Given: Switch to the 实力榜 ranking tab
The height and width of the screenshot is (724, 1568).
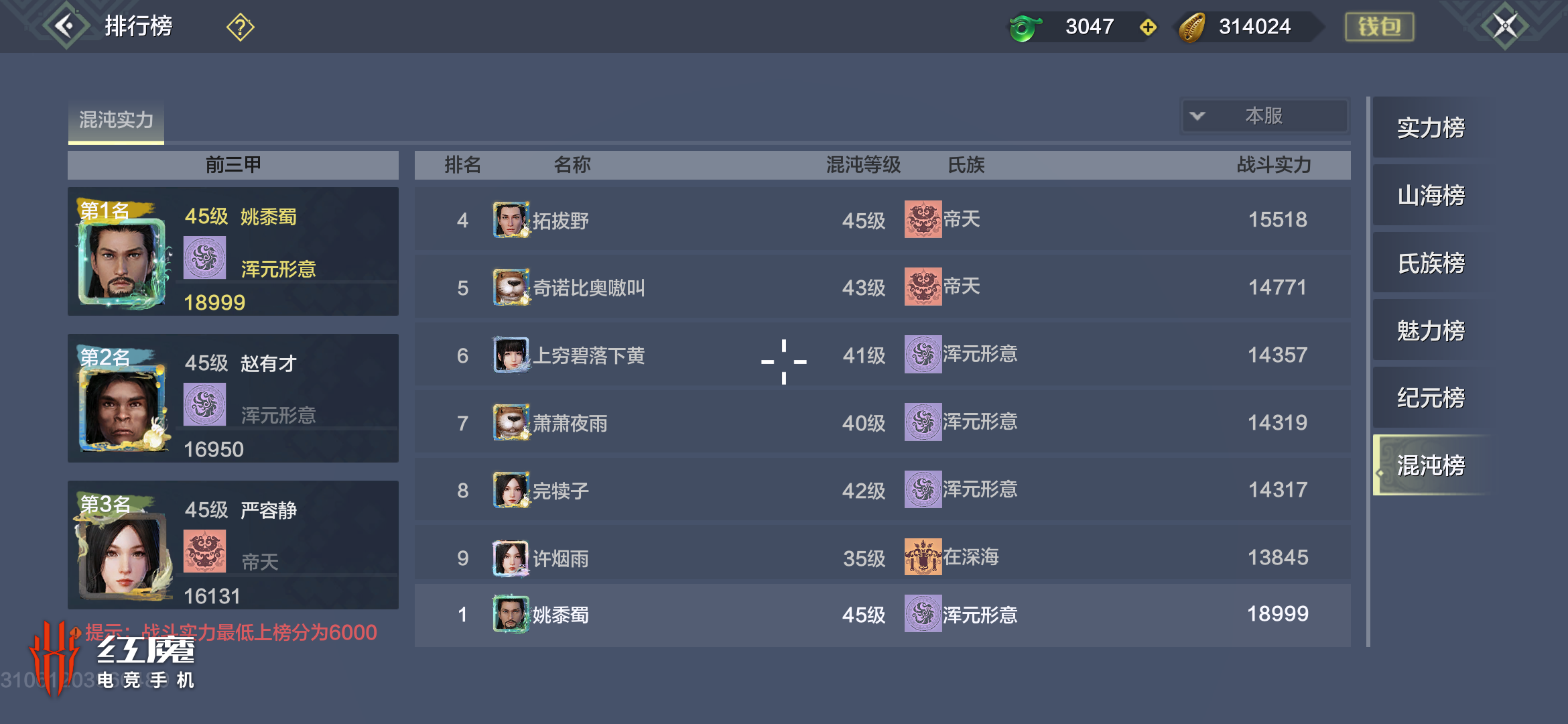Looking at the screenshot, I should click(1431, 127).
